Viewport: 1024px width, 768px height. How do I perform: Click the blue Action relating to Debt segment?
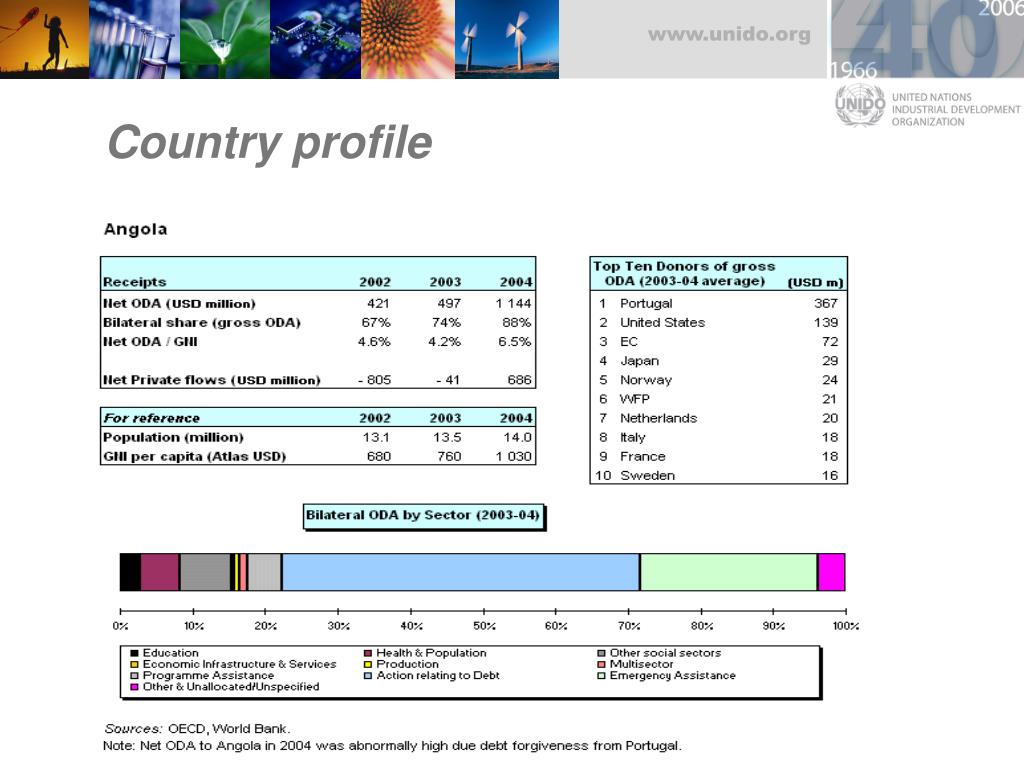pyautogui.click(x=460, y=572)
